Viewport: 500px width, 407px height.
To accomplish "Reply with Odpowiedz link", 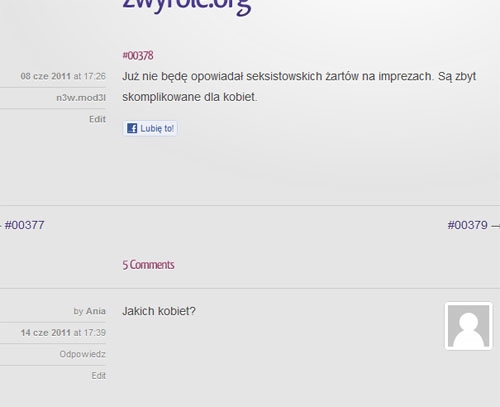I will [82, 354].
